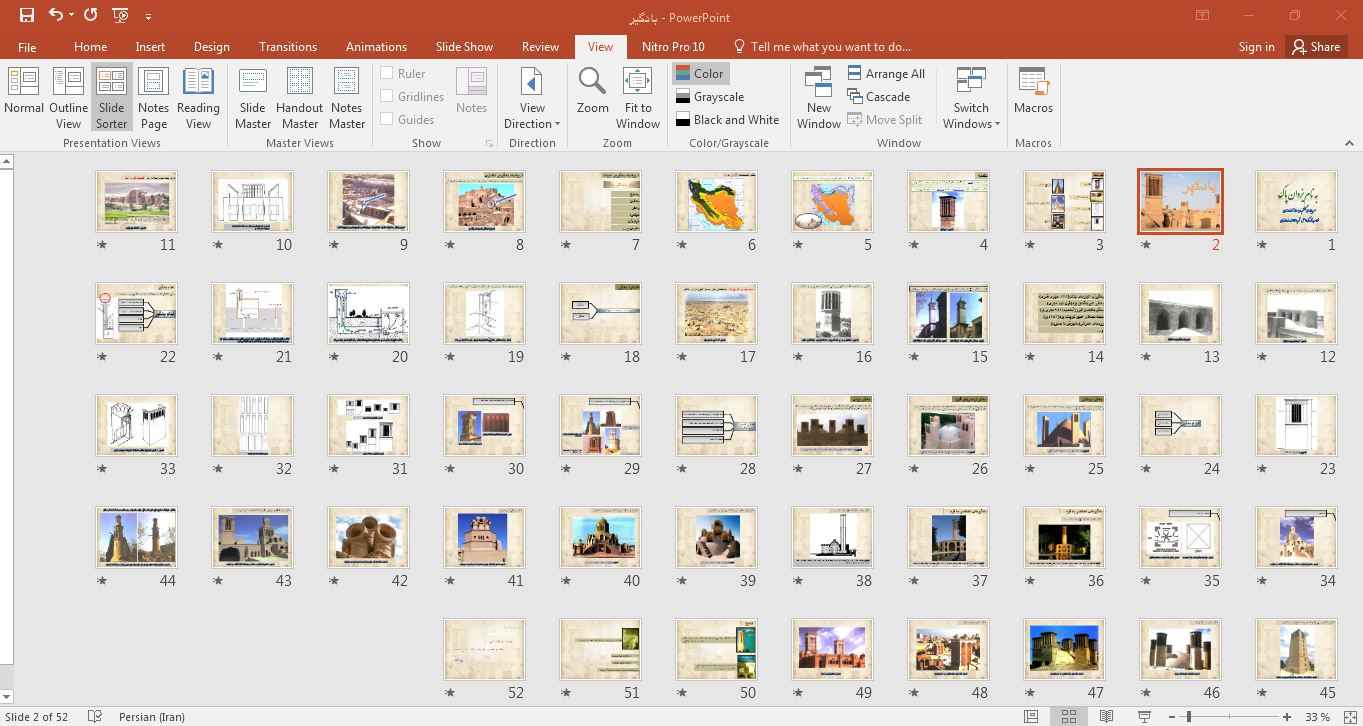Select slide 17 thumbnail
This screenshot has height=726, width=1363.
pos(716,313)
